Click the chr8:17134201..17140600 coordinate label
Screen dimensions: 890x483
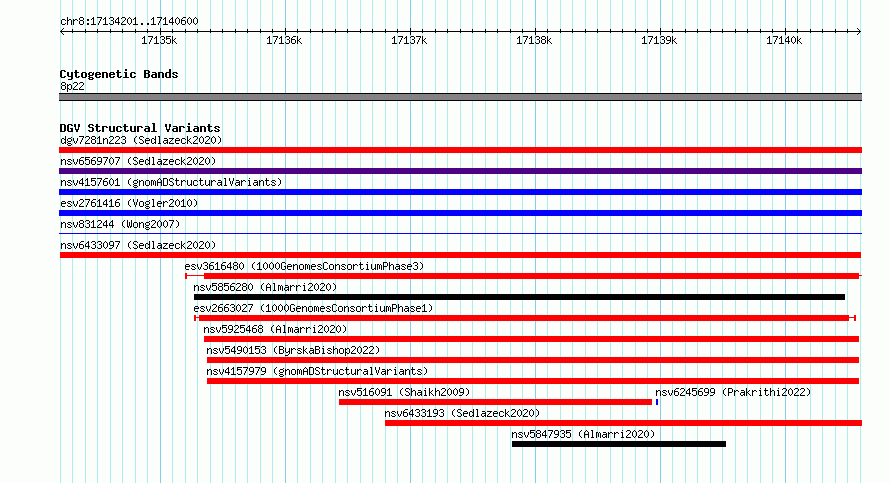pos(129,22)
